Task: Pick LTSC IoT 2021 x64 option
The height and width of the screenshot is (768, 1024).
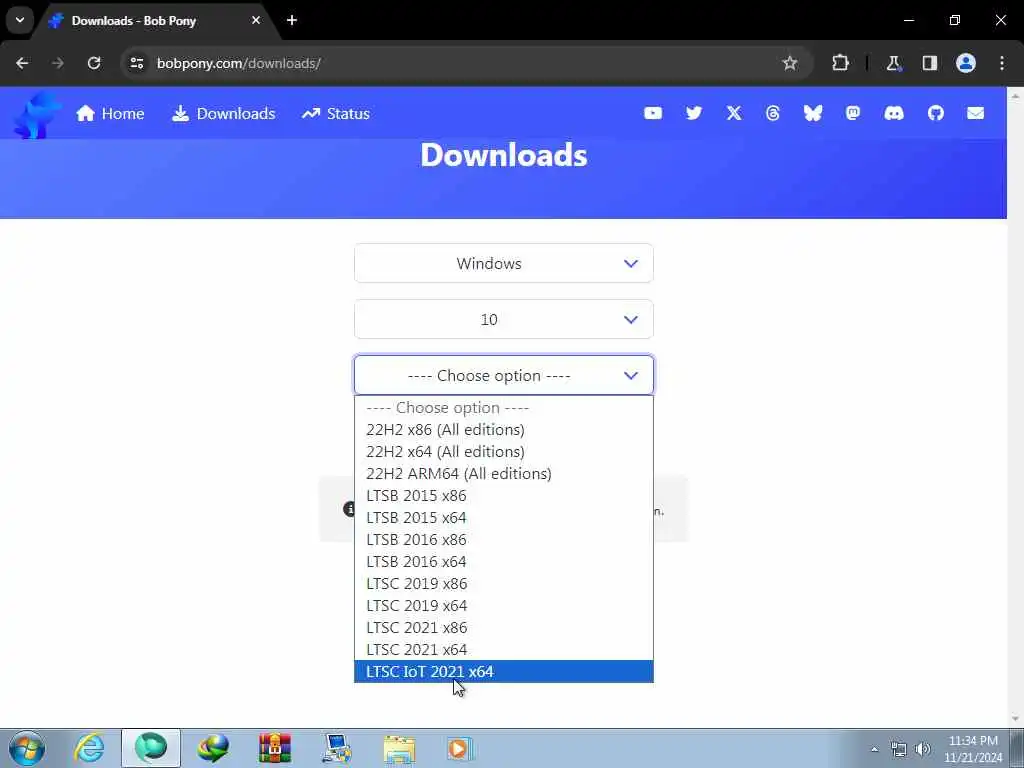Action: click(504, 671)
